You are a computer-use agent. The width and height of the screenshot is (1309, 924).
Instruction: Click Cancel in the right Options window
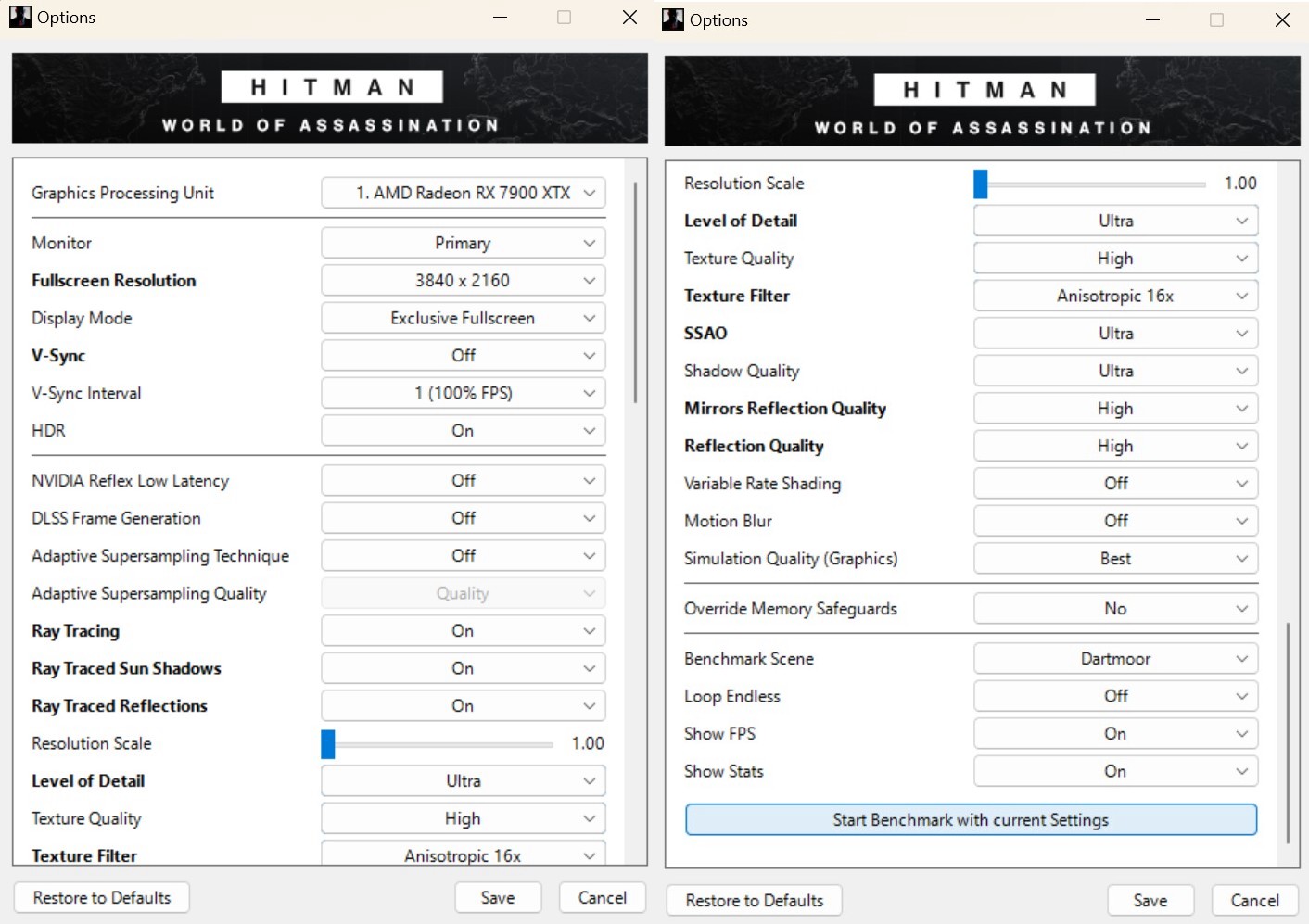click(1255, 900)
